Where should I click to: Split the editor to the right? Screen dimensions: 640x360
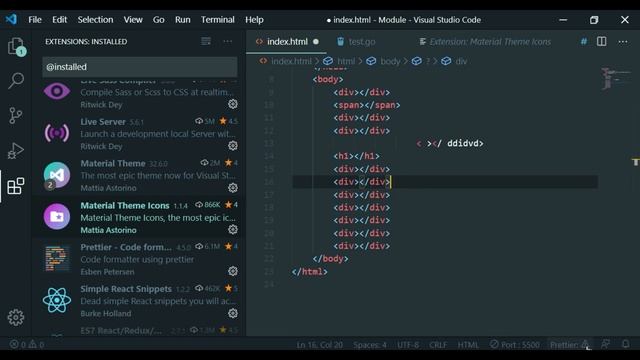602,41
